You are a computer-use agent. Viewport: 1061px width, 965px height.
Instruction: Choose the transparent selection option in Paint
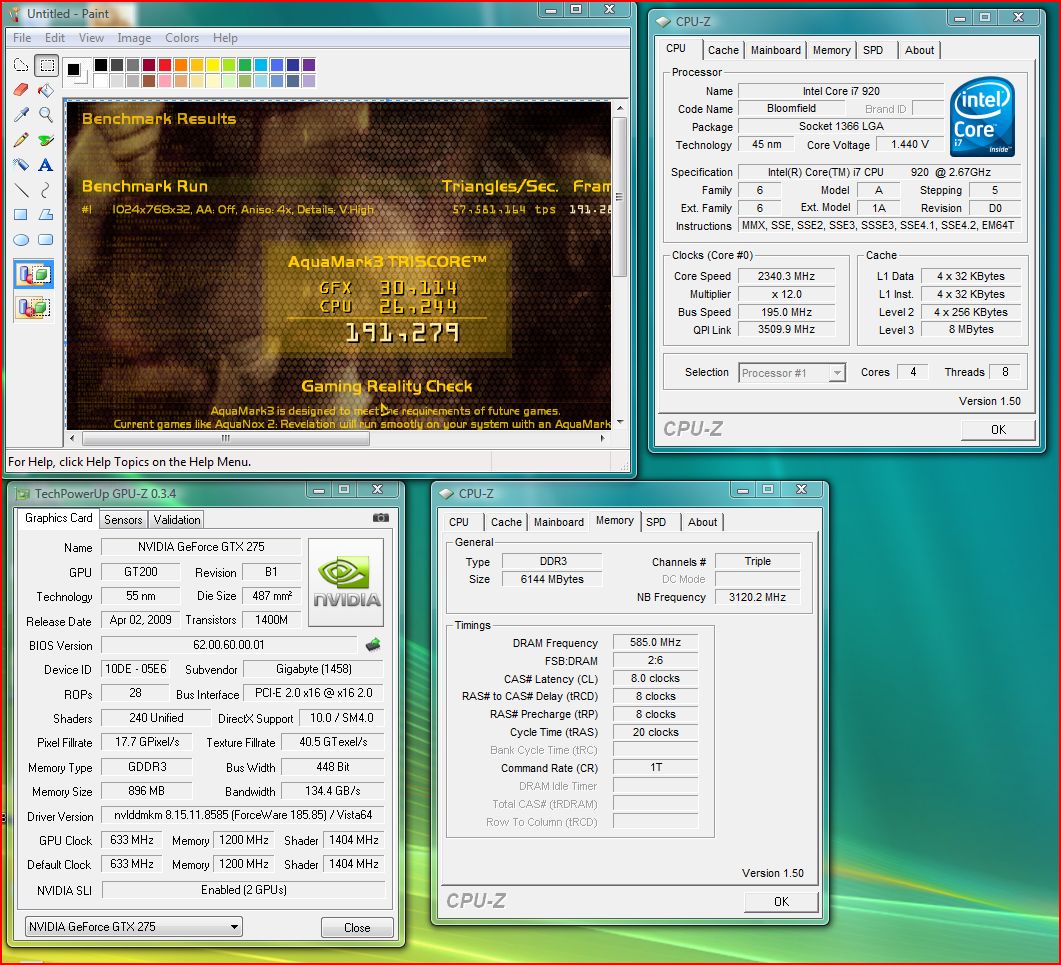(34, 308)
